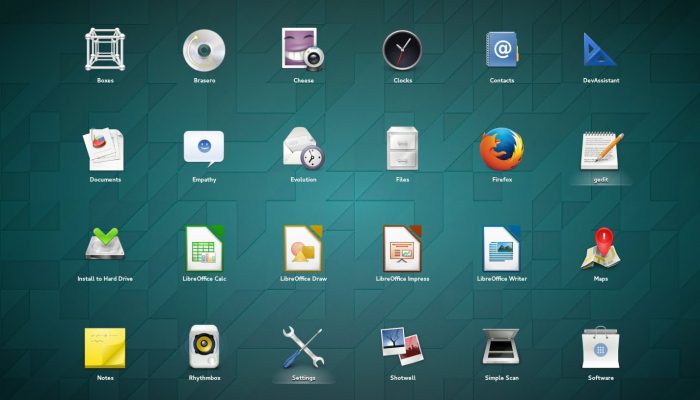Launch LibreOffice Impress presentation app
This screenshot has height=400, width=700.
(403, 248)
